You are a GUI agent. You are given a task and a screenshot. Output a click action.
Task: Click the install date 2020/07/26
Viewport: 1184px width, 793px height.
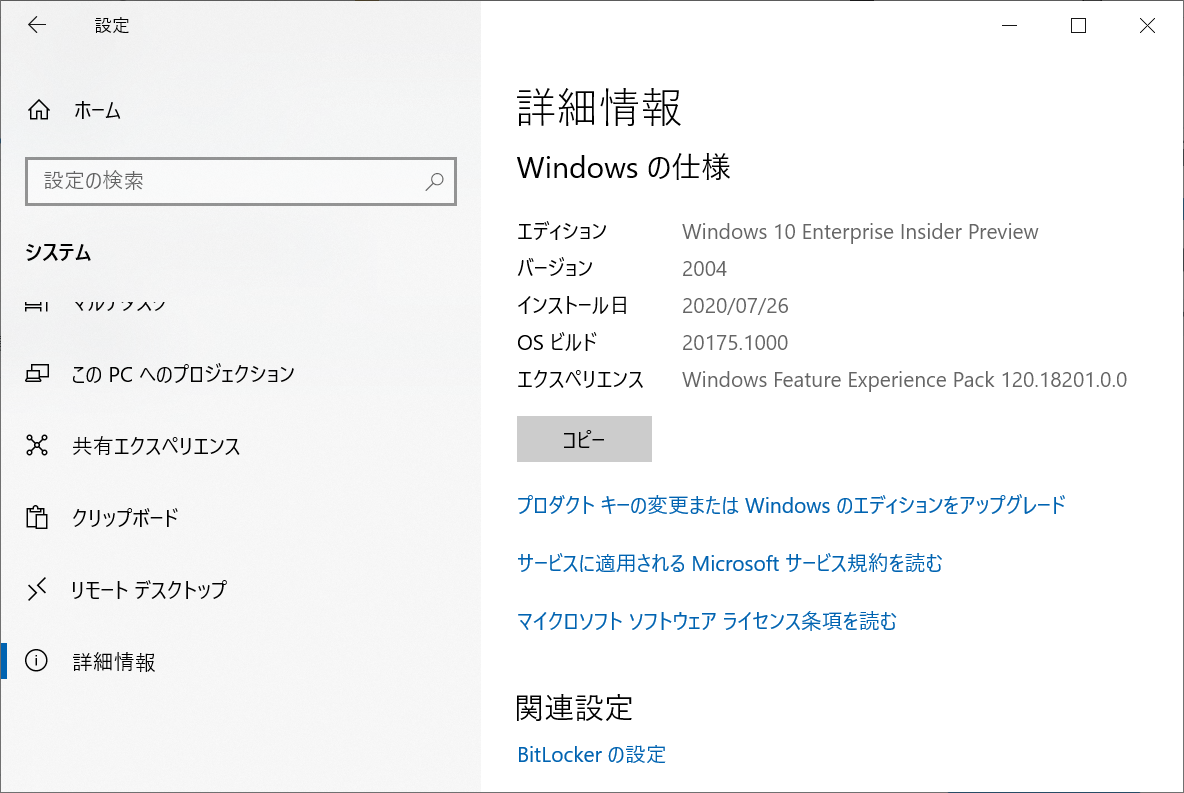pos(735,306)
